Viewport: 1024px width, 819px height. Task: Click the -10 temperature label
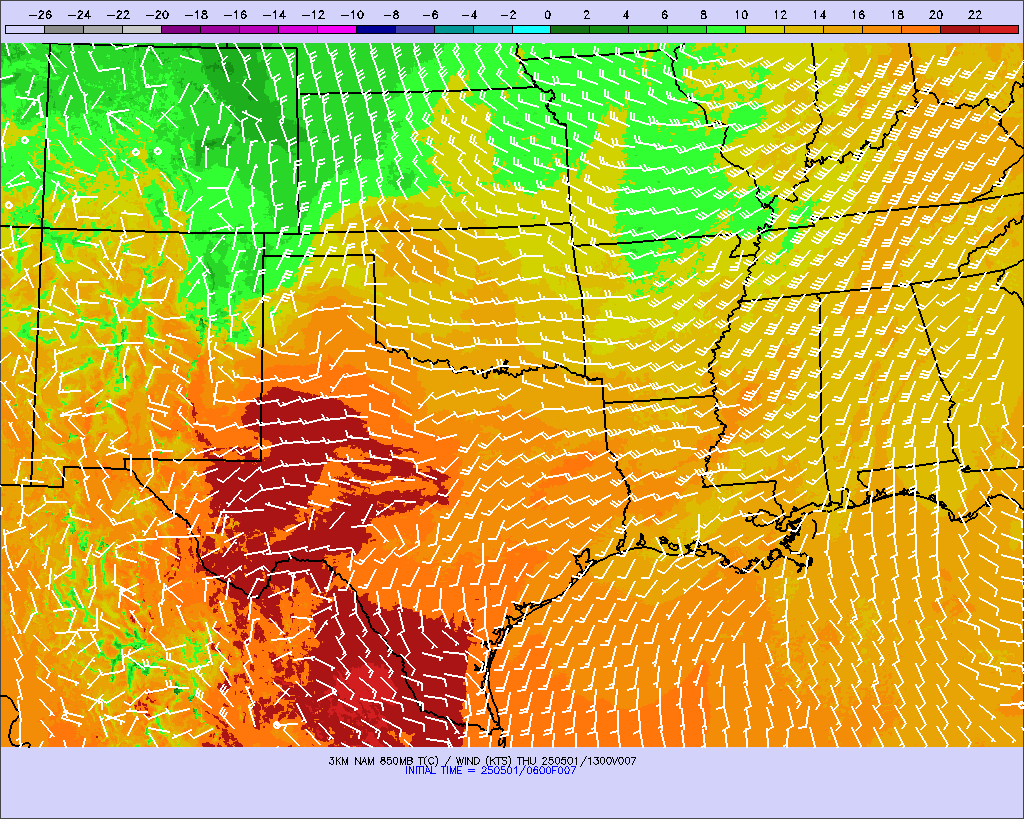coord(352,14)
